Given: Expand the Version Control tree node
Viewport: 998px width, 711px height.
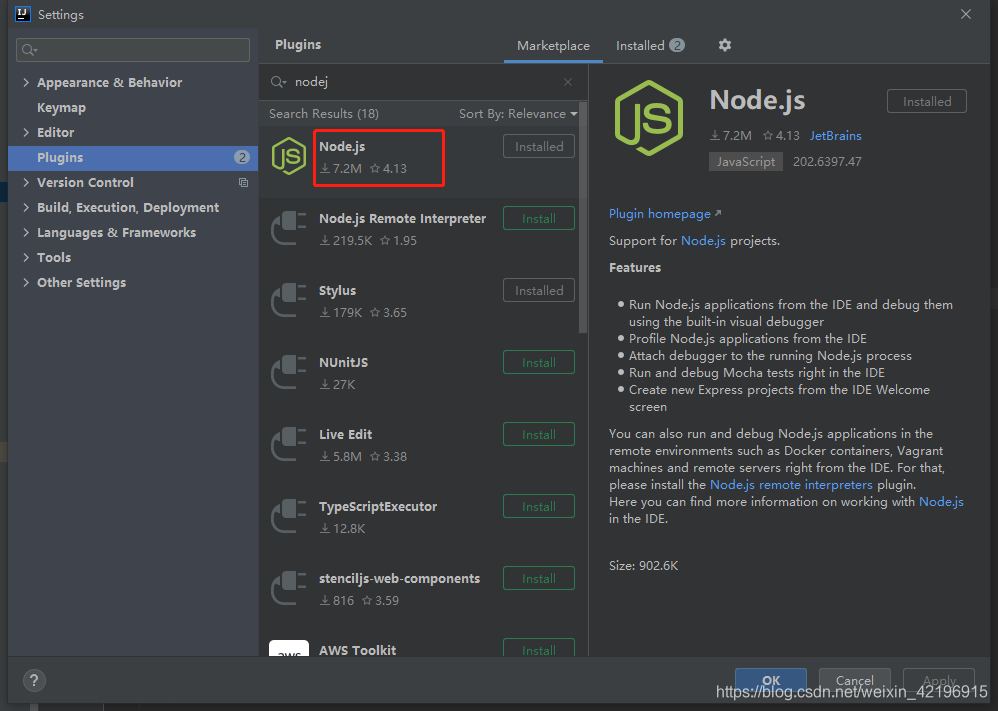Looking at the screenshot, I should click(26, 183).
